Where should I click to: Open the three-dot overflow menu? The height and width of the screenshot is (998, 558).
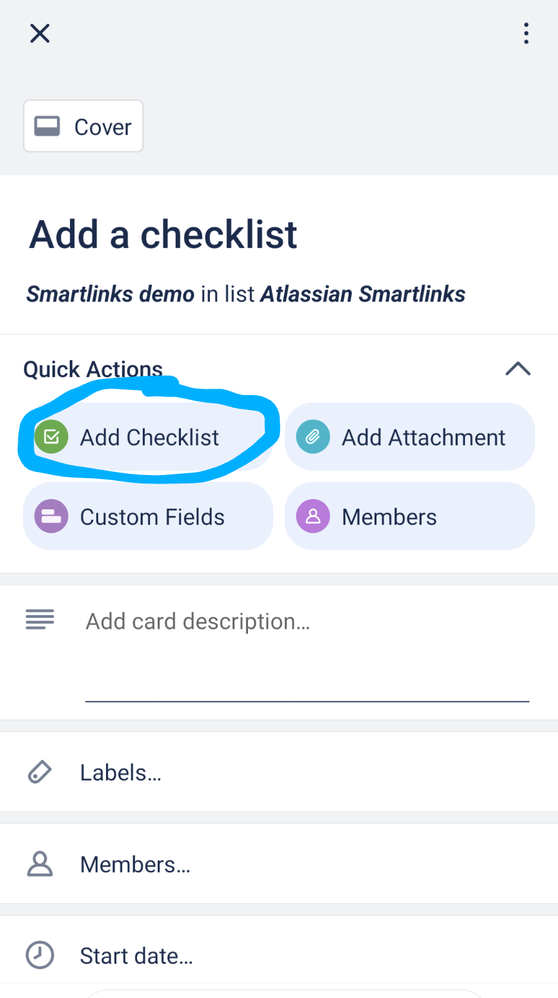tap(526, 33)
